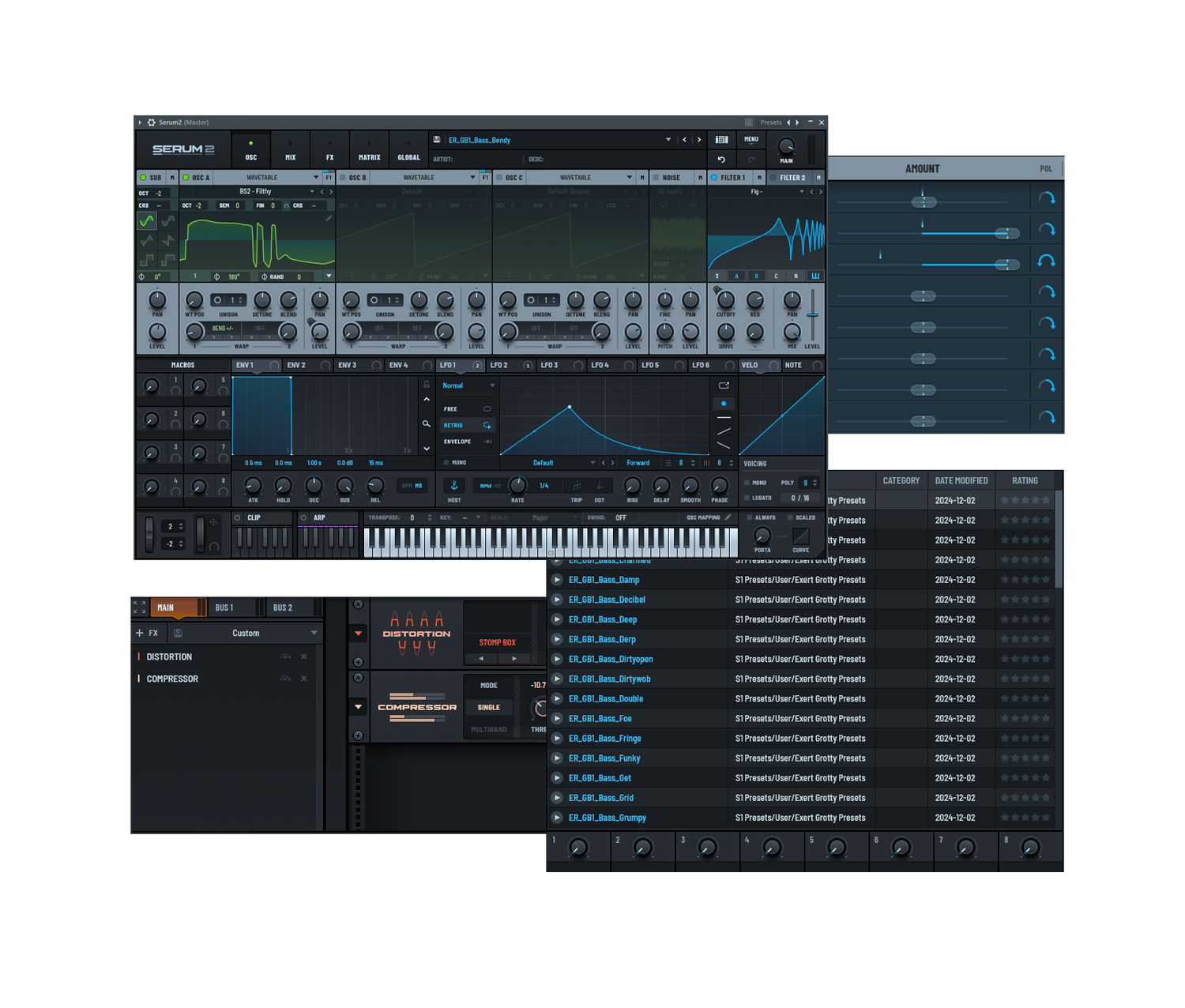1185x1008 pixels.
Task: Tick the voicing Mono checkbox
Action: 747,483
